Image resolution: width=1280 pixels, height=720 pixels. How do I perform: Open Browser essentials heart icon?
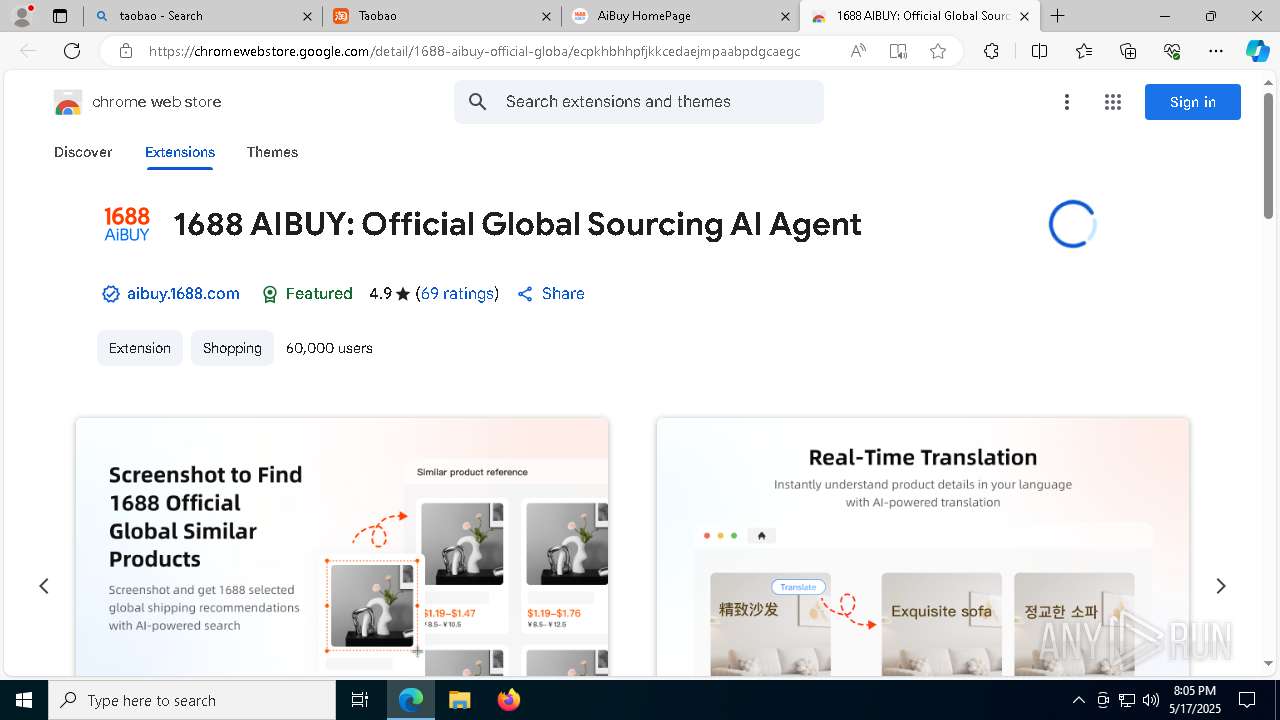[x=1172, y=51]
